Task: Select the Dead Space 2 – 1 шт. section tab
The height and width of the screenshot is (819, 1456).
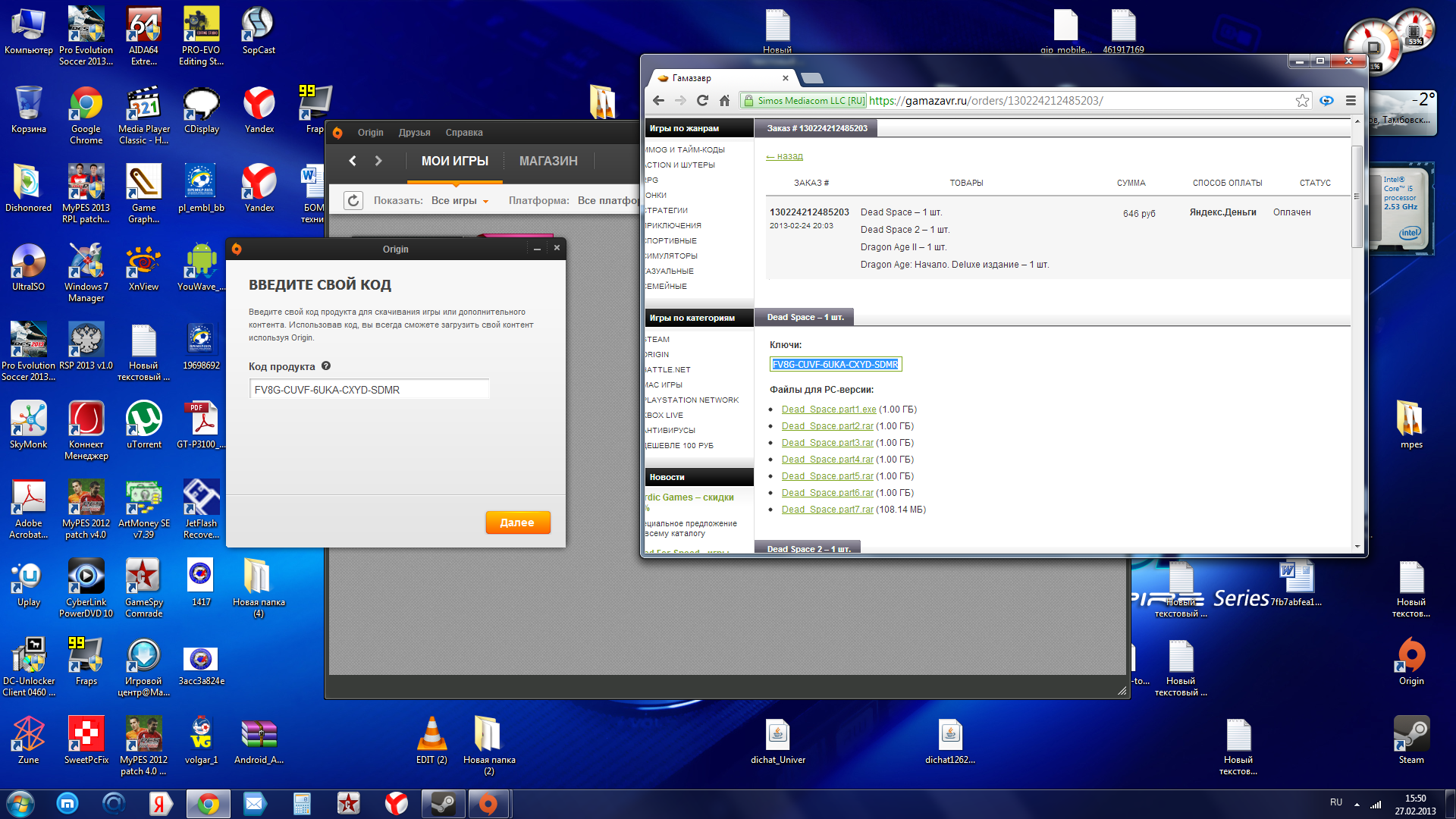Action: coord(808,548)
